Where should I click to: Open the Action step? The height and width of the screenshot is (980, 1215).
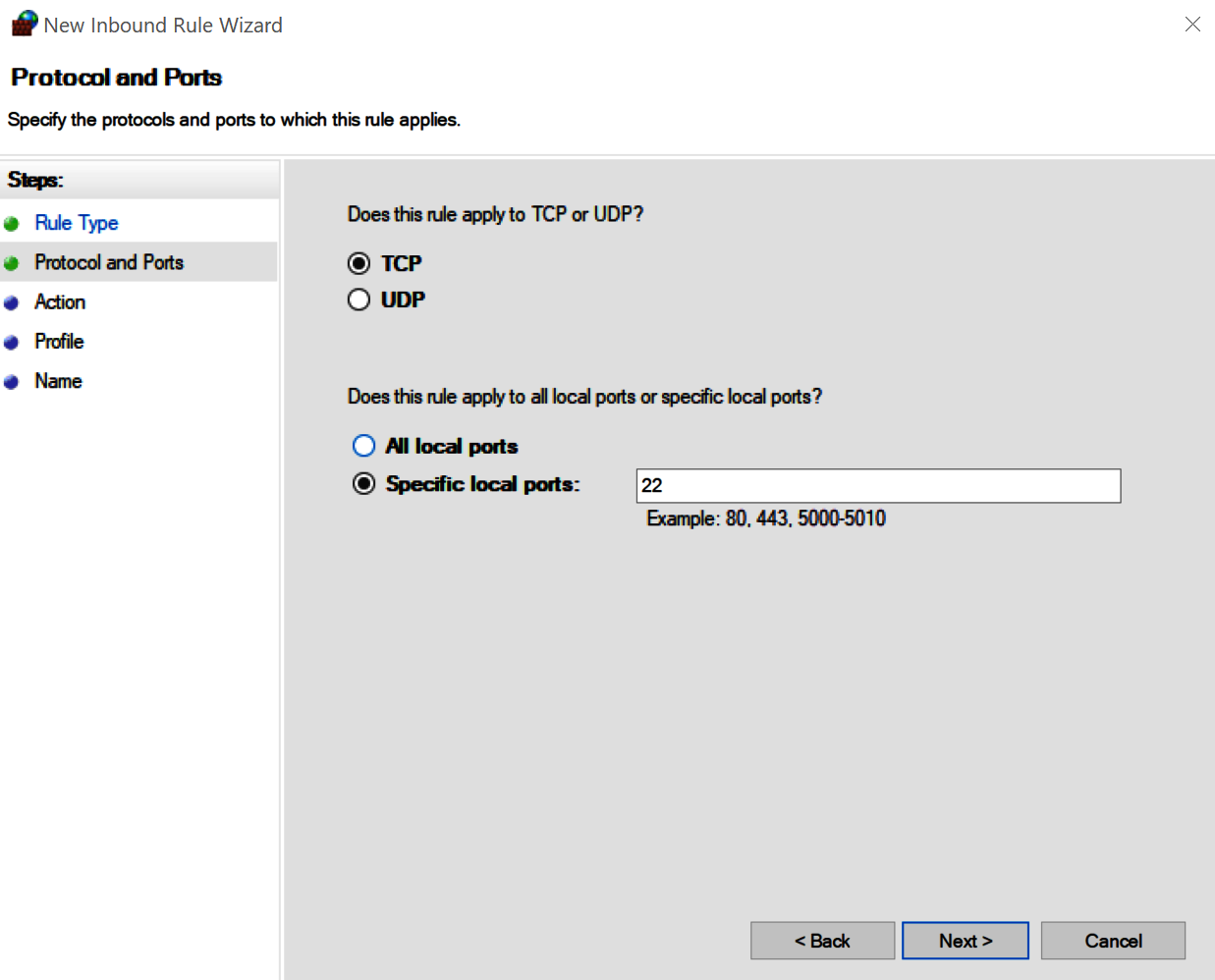pos(60,301)
